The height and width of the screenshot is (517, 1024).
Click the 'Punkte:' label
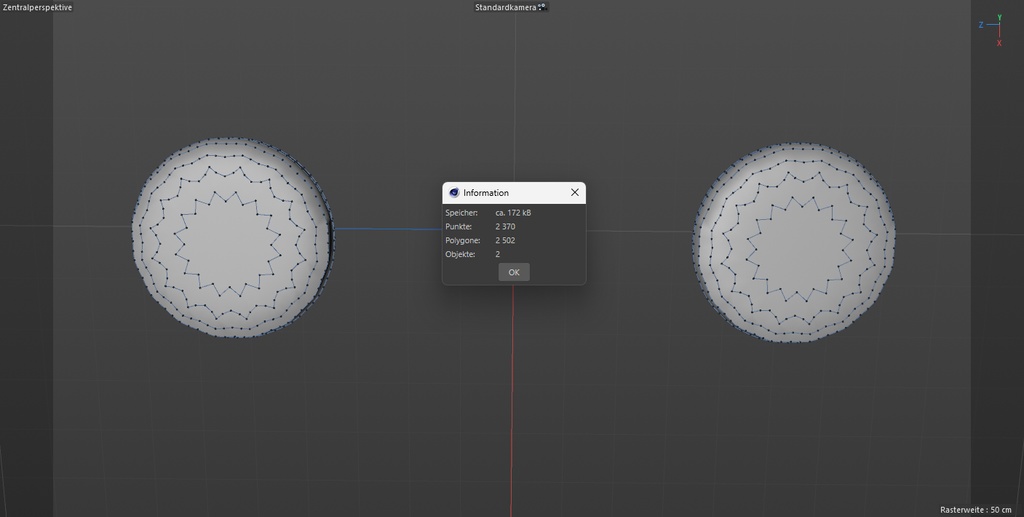coord(458,227)
